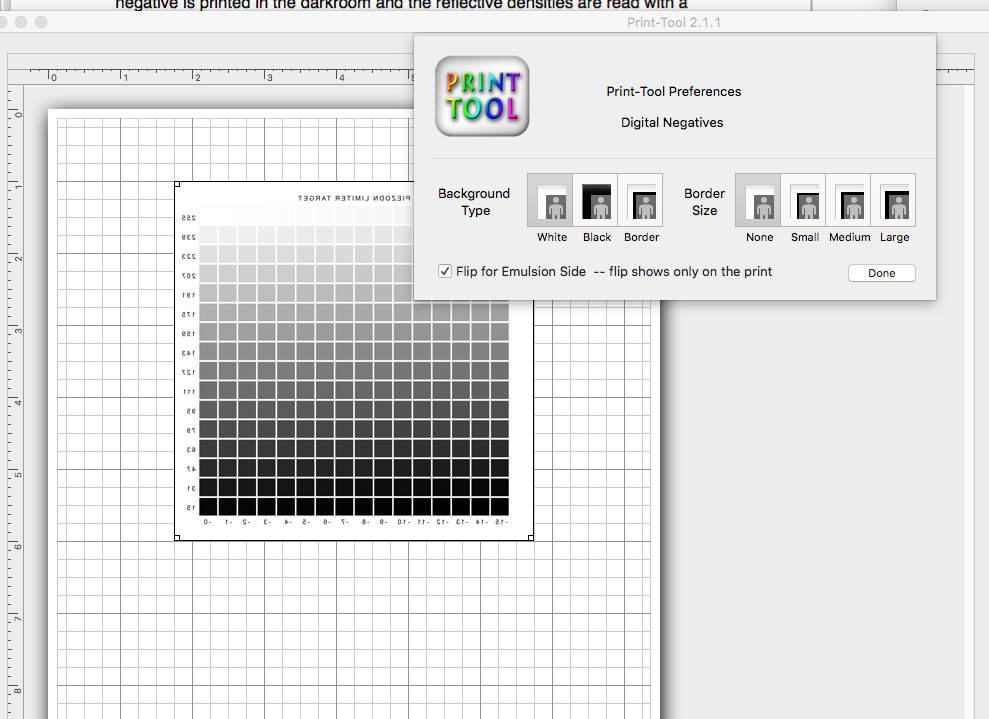
Task: Choose the Medium border size icon
Action: [x=849, y=200]
